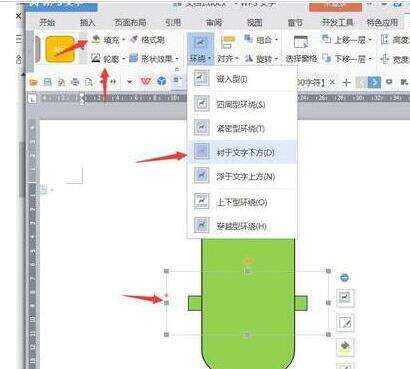The width and height of the screenshot is (410, 369).
Task: Add a new document tab with plus
Action: tap(346, 82)
